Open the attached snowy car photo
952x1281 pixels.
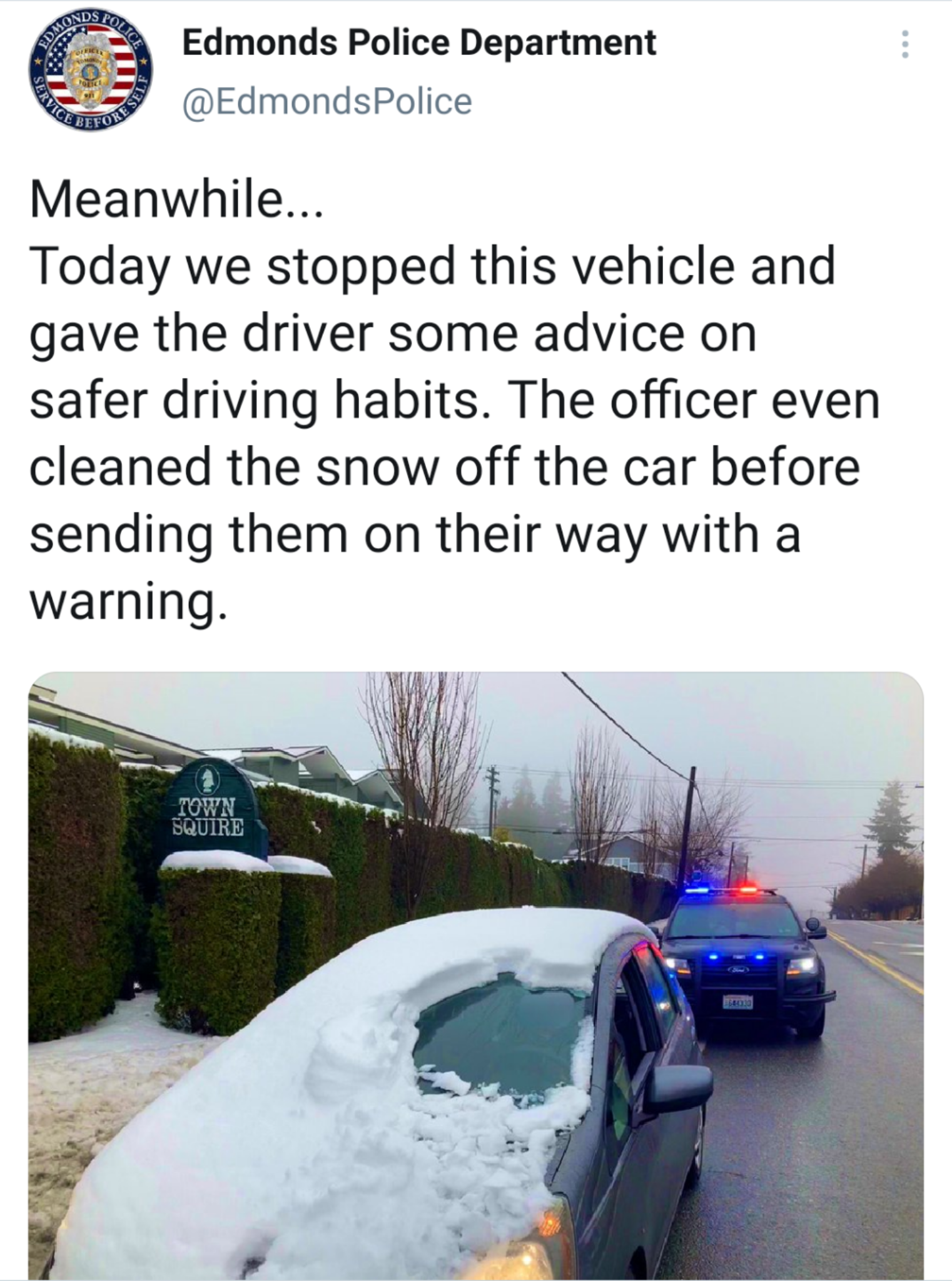(x=476, y=976)
